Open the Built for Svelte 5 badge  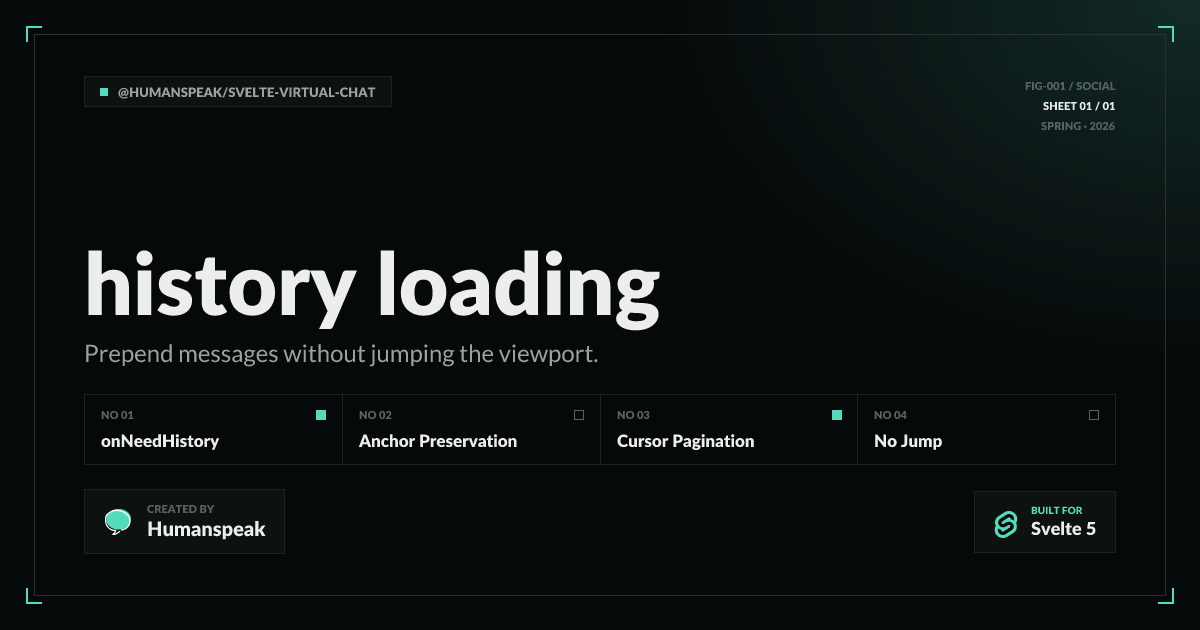(1045, 522)
